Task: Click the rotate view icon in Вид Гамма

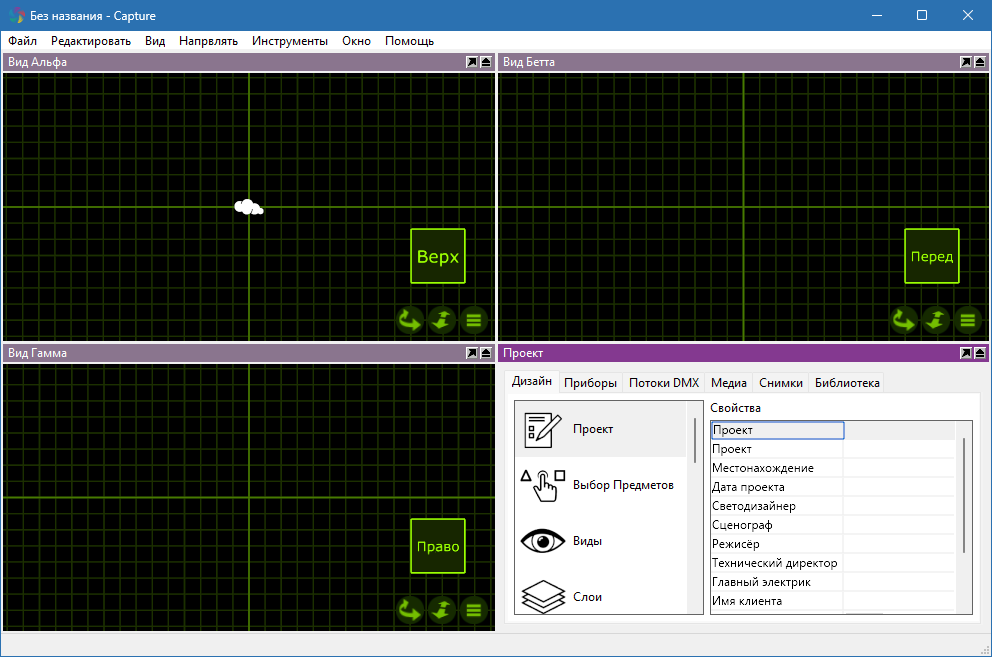Action: coord(409,610)
